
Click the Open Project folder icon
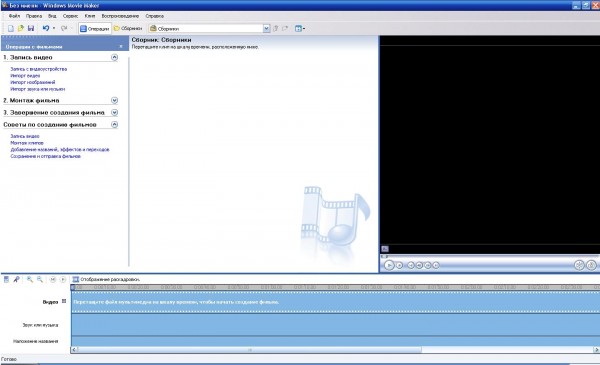tap(21, 28)
